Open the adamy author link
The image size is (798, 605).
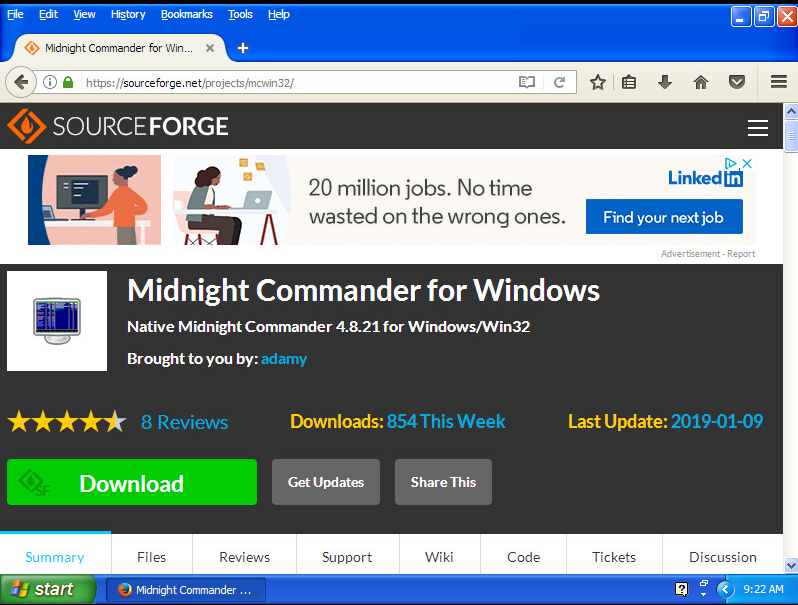coord(284,359)
